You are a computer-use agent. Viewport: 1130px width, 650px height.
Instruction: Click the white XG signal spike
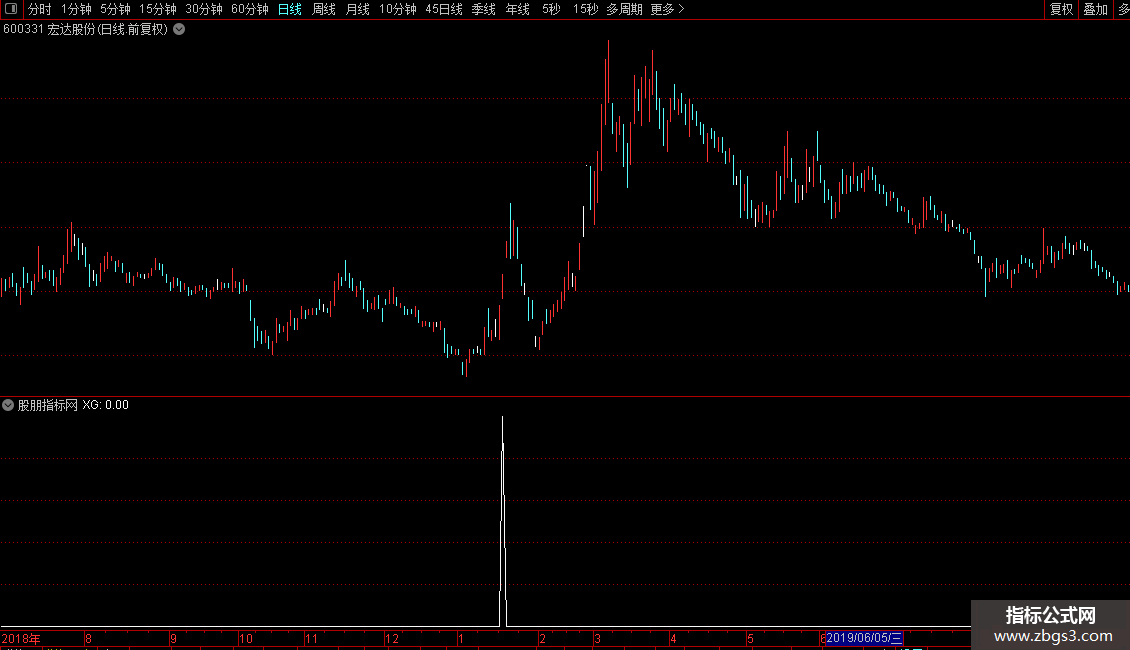pyautogui.click(x=503, y=519)
